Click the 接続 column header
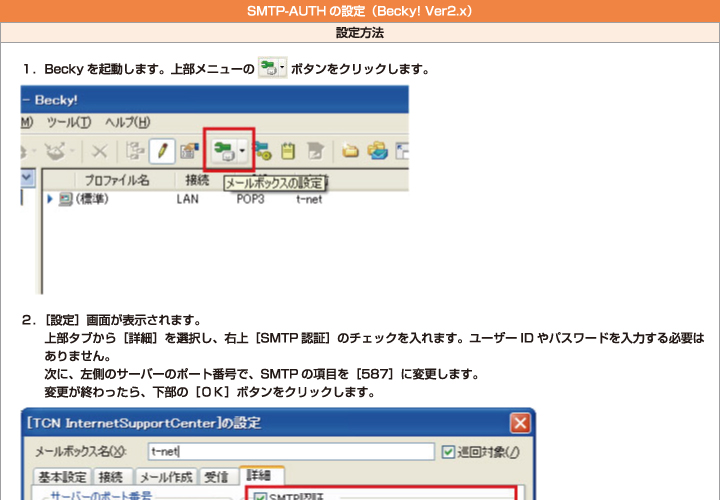 (197, 180)
